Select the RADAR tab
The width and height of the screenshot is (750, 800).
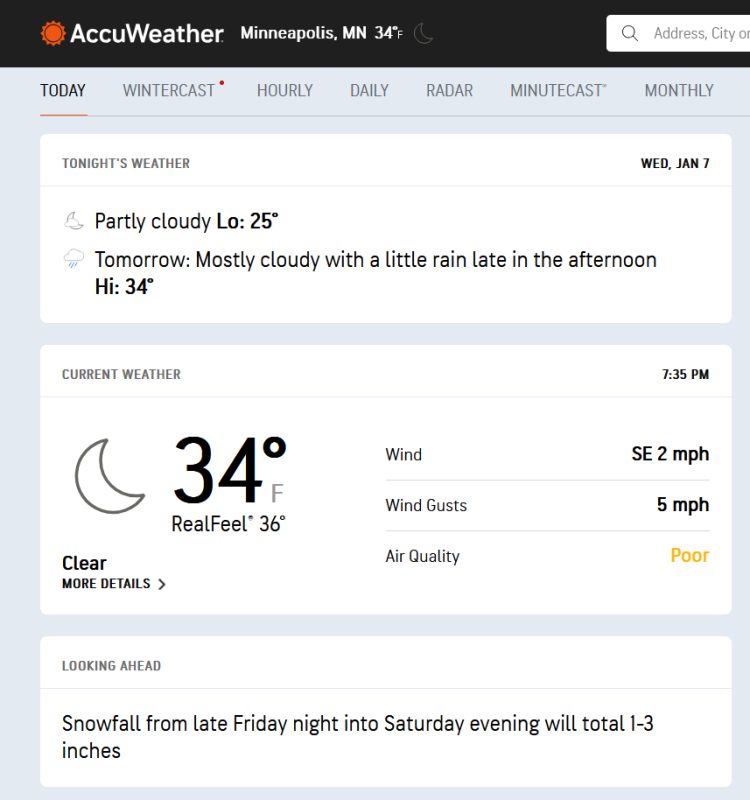pyautogui.click(x=448, y=90)
